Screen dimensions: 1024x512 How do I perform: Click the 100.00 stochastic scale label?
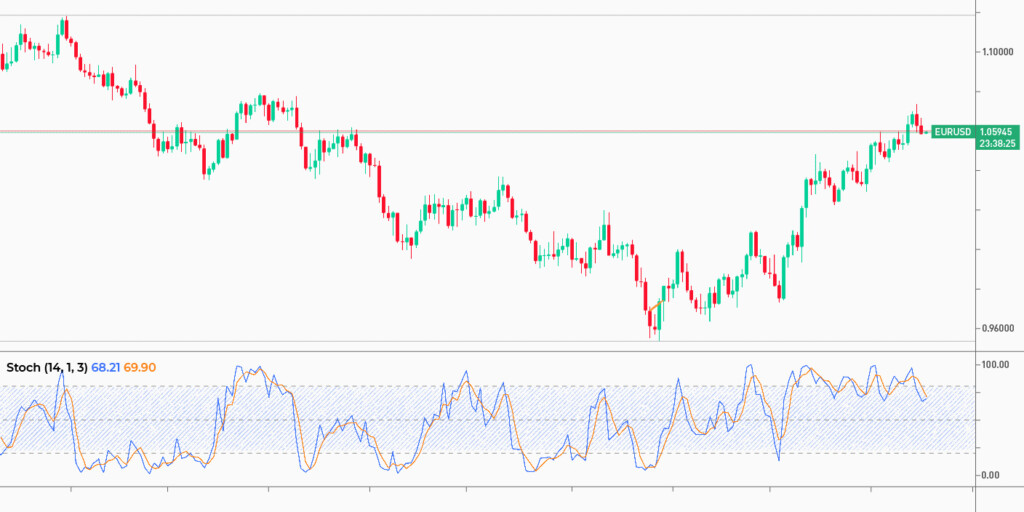click(x=998, y=366)
